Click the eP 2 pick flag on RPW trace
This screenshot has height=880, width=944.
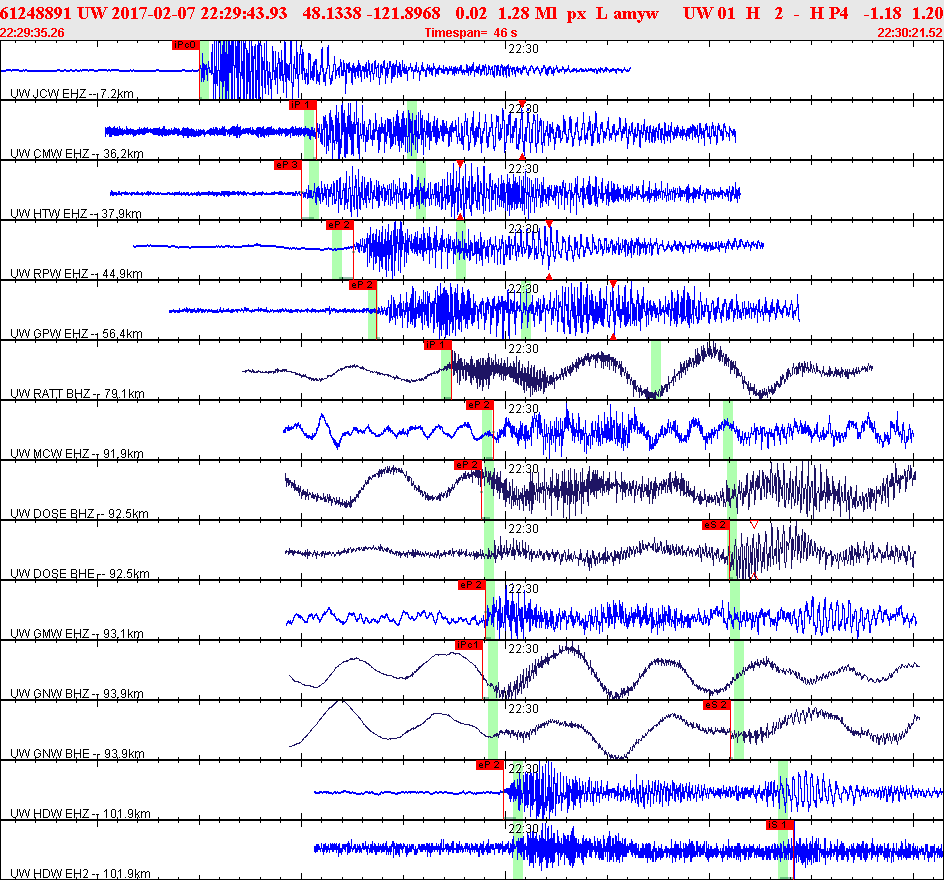[340, 225]
